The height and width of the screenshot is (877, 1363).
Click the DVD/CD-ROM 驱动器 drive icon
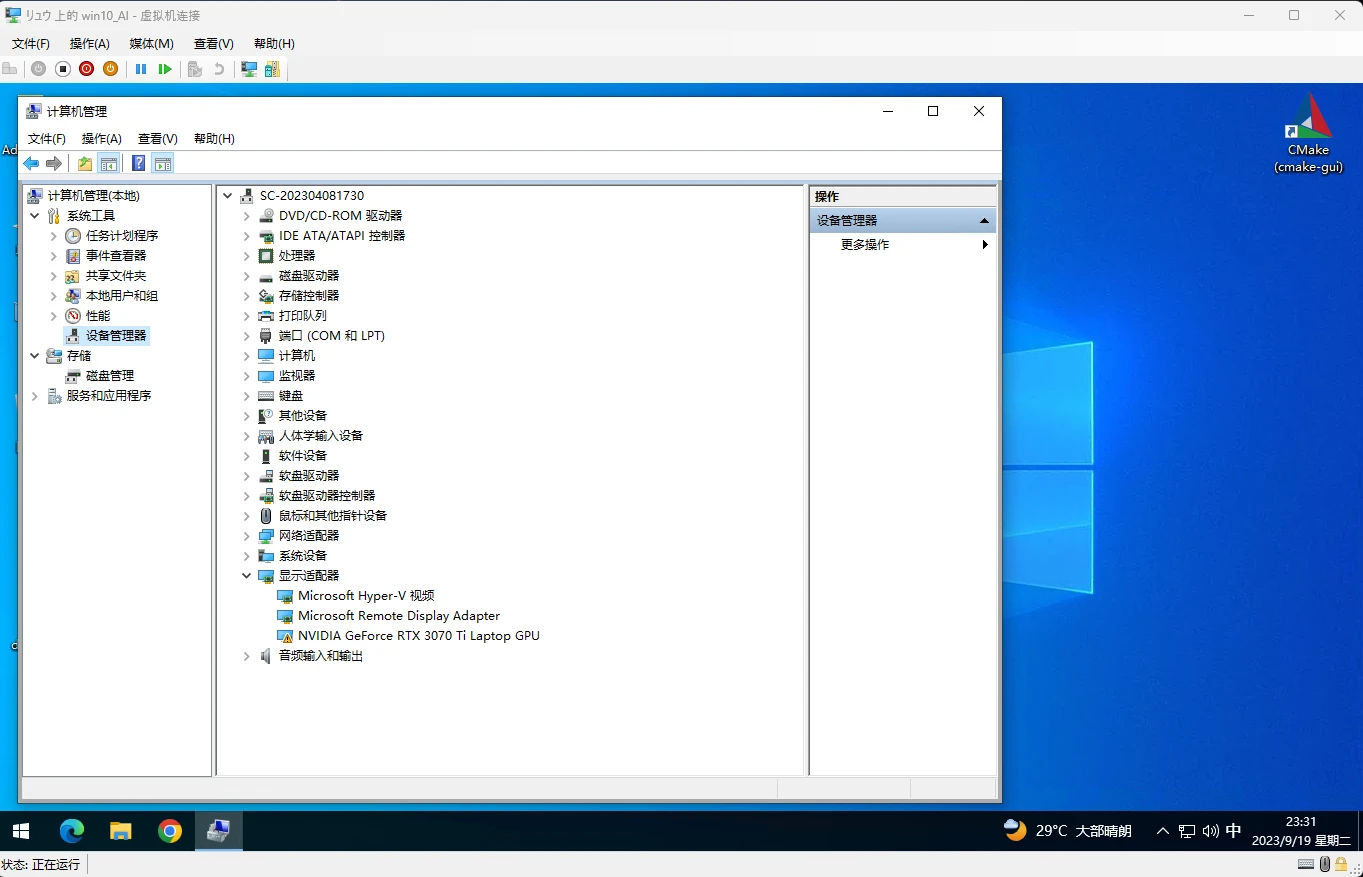pos(266,216)
